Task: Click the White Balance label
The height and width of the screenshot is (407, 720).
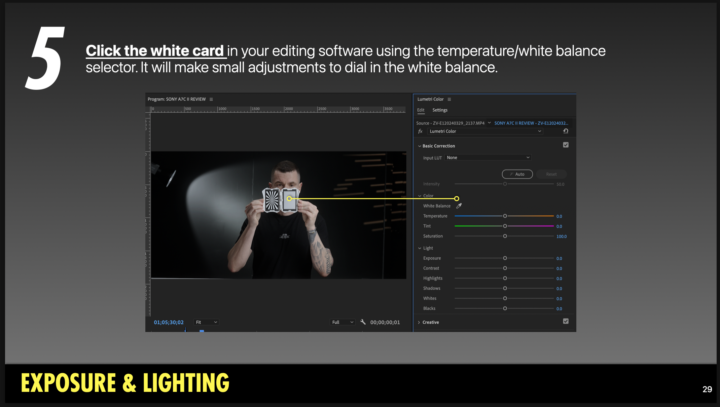Action: click(437, 206)
